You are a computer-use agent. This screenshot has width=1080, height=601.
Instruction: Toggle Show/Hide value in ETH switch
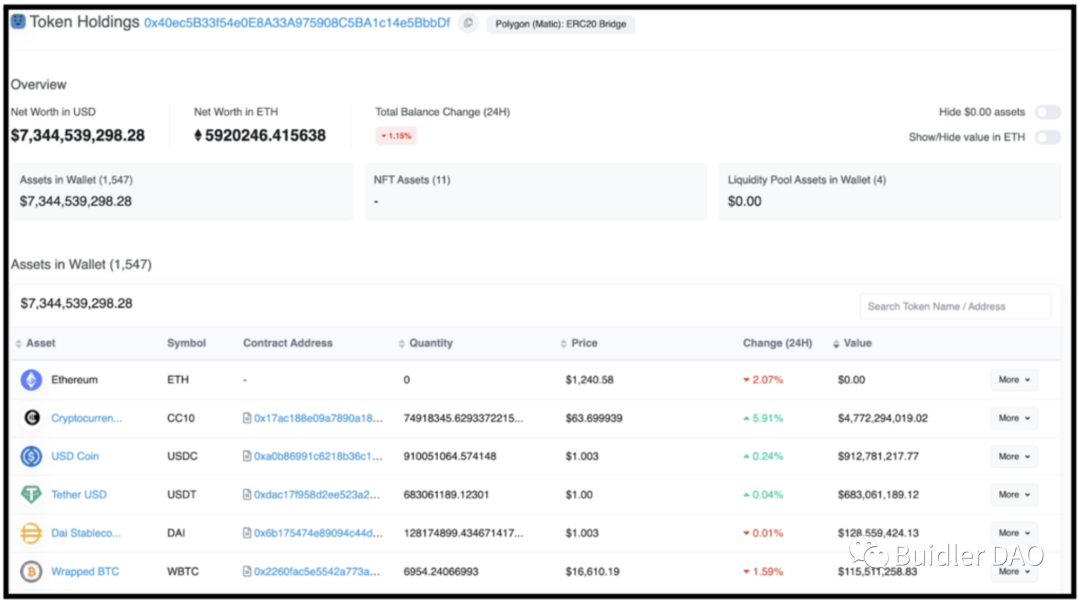tap(1047, 137)
